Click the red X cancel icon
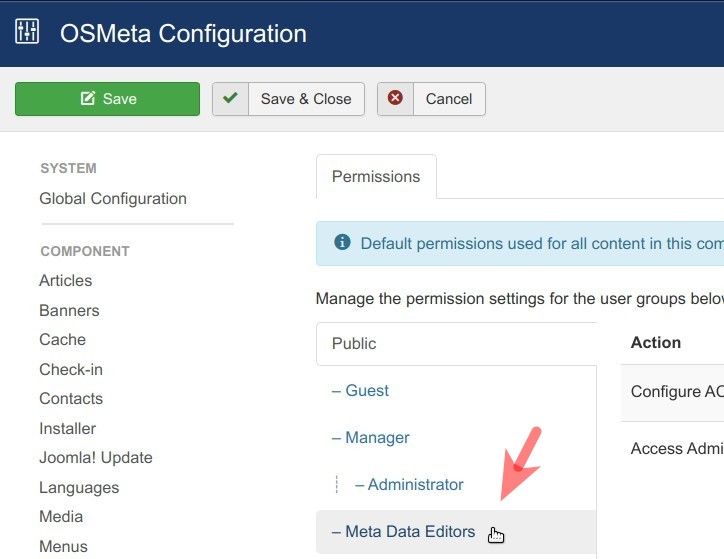The width and height of the screenshot is (724, 559). pos(395,98)
